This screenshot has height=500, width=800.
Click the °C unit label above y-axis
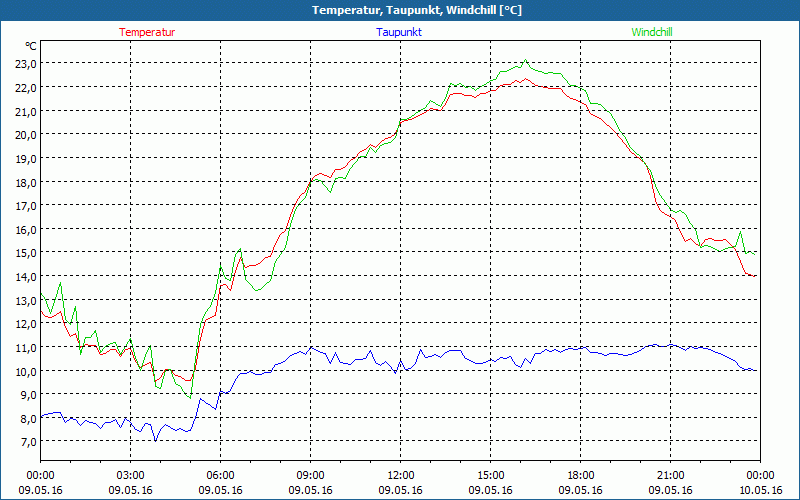31,46
